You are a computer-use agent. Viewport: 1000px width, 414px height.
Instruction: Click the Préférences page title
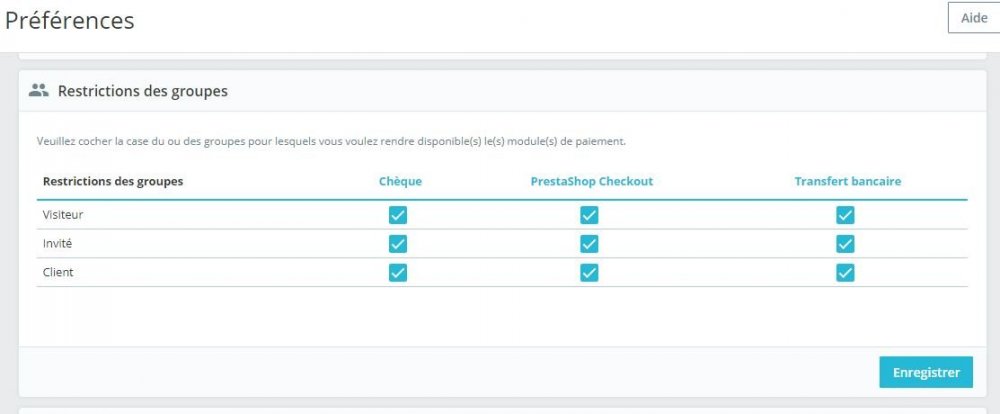coord(70,20)
